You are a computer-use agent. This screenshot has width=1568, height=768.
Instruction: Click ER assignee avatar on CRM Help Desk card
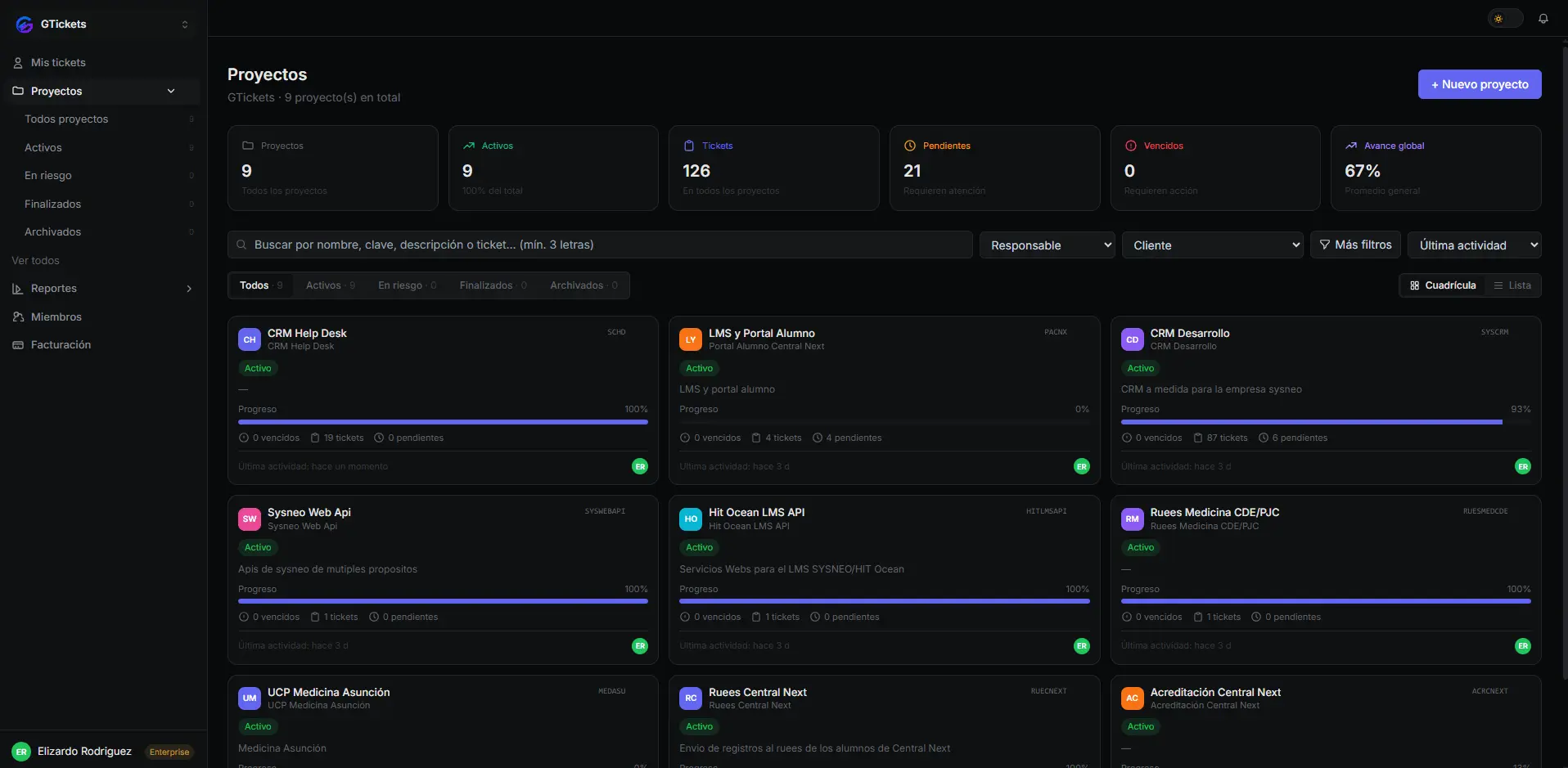640,466
